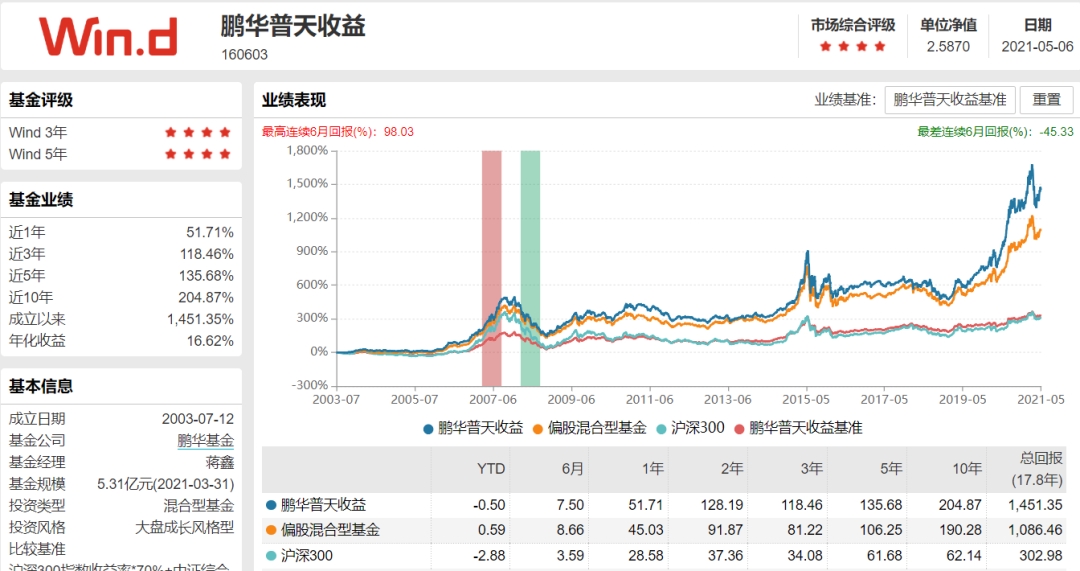Click the Wind 5年 star rating
Viewport: 1080px width, 571px height.
(x=198, y=154)
